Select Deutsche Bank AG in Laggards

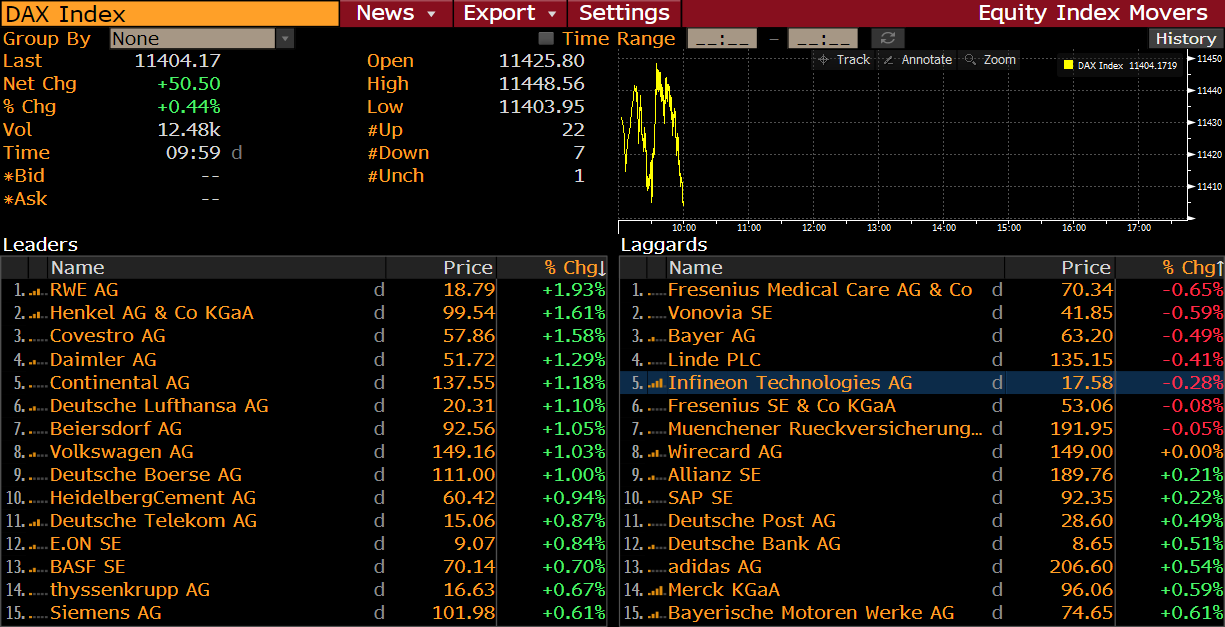click(754, 543)
